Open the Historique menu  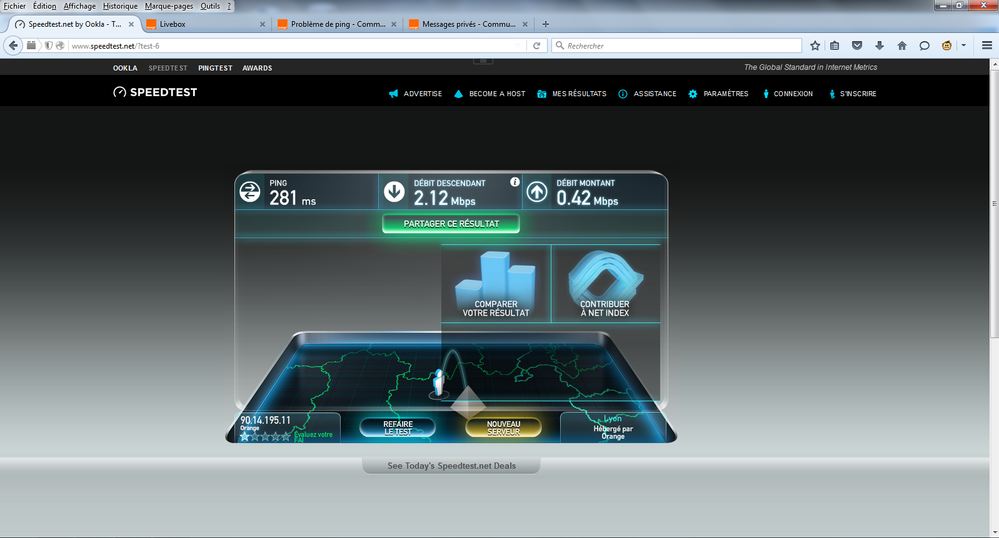pos(120,6)
